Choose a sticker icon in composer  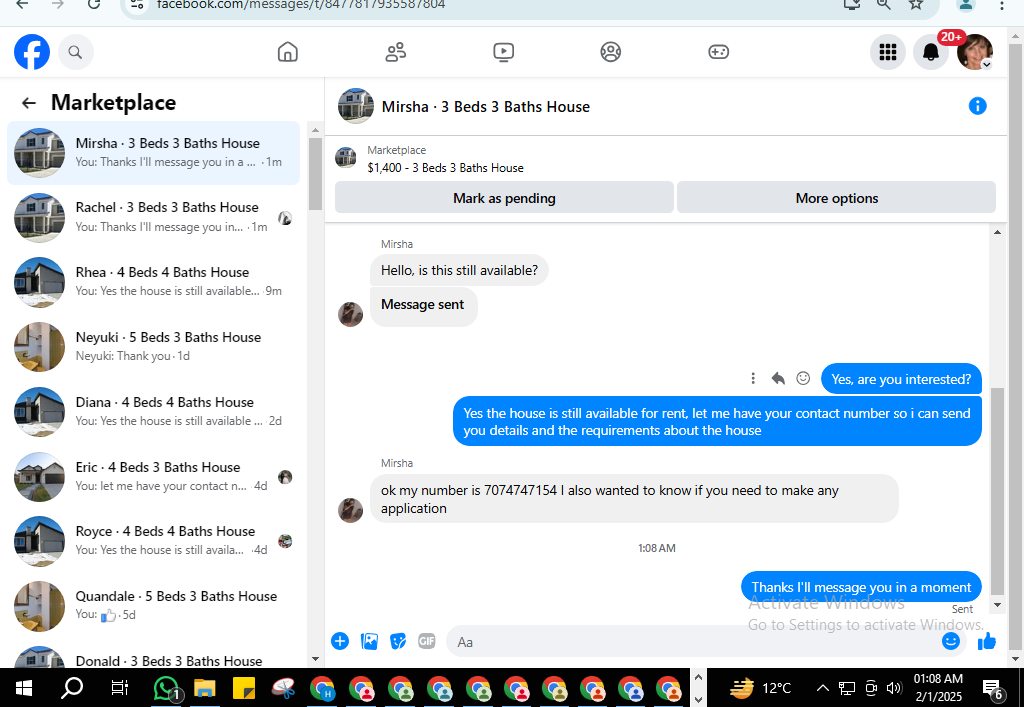(x=398, y=642)
